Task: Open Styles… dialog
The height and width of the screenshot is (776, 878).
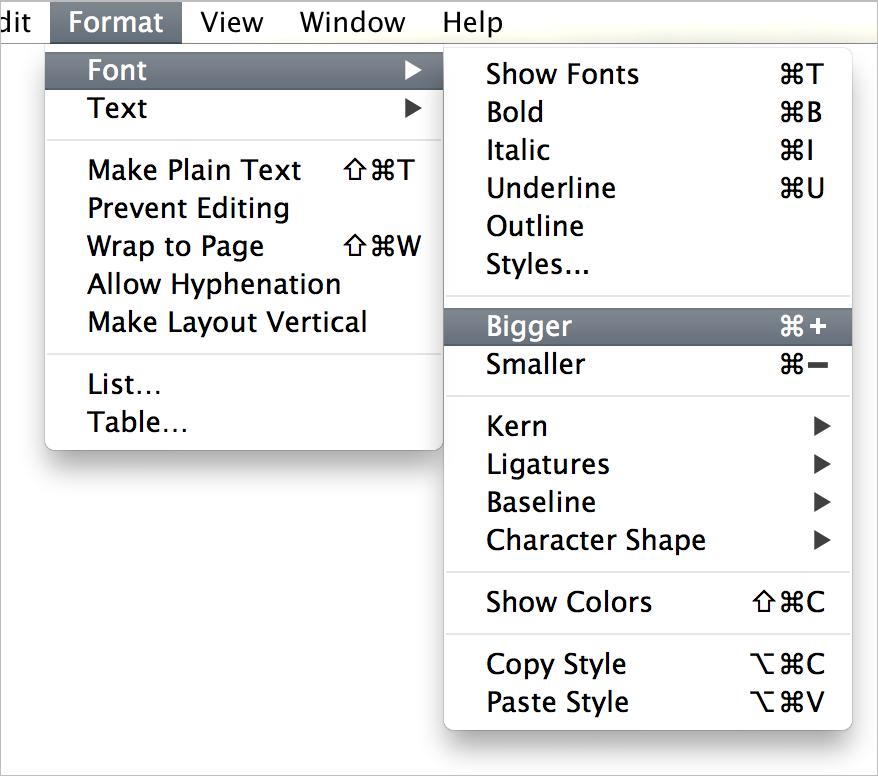Action: coord(648,264)
